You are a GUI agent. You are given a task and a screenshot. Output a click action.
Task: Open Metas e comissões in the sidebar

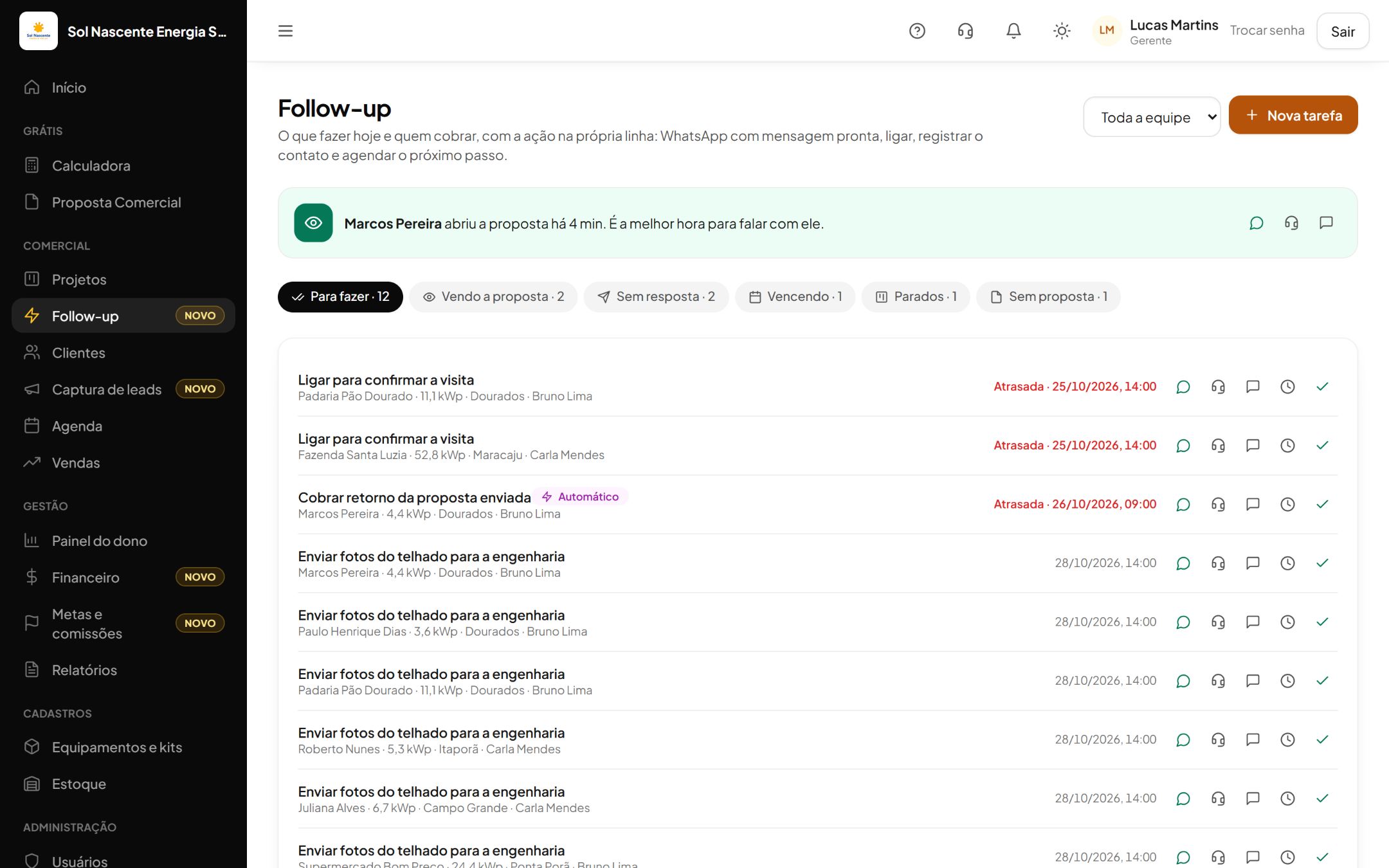tap(123, 624)
